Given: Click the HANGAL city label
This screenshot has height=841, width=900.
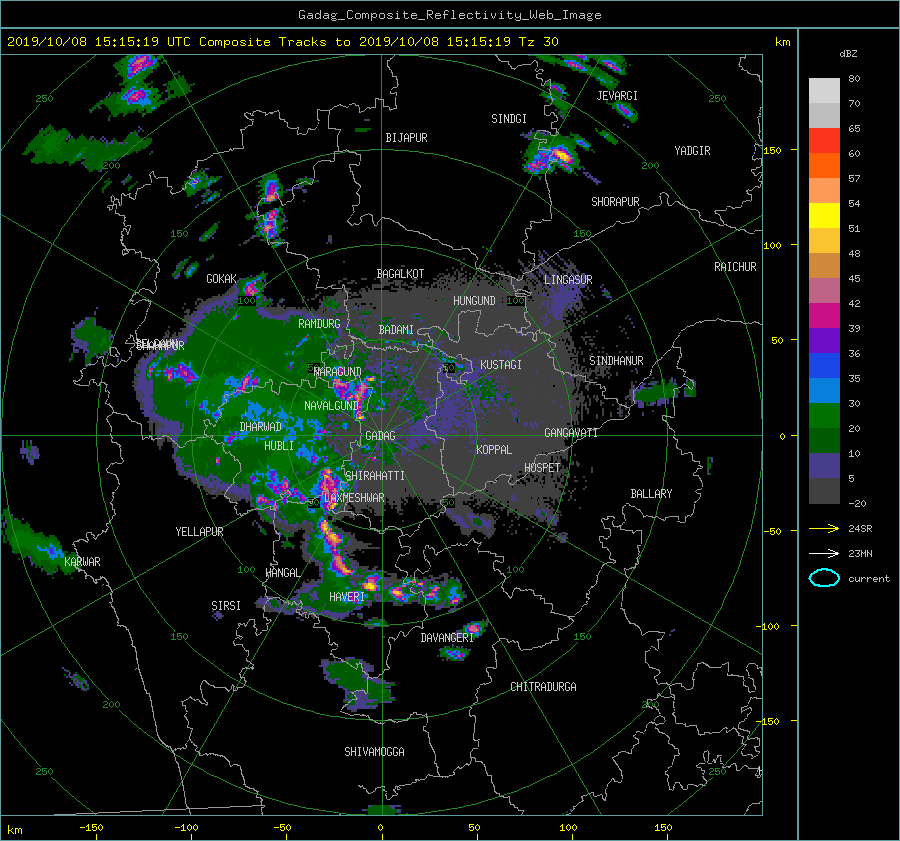Looking at the screenshot, I should (282, 573).
